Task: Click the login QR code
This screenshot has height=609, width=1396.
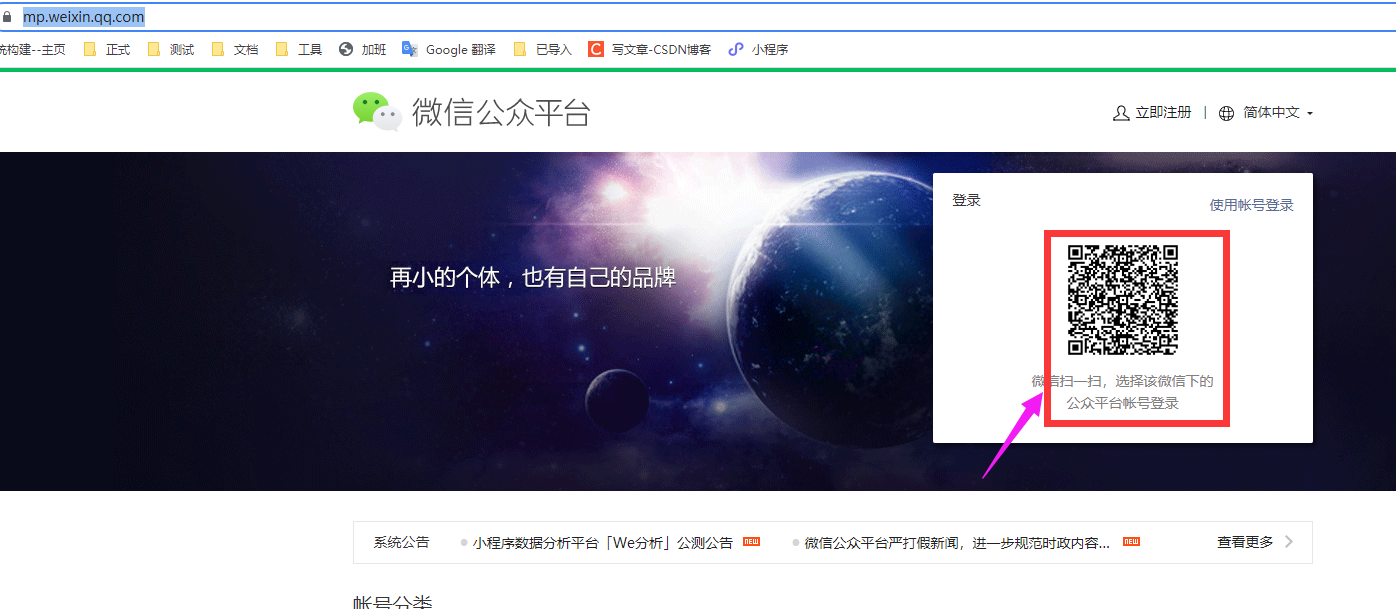Action: [x=1123, y=300]
